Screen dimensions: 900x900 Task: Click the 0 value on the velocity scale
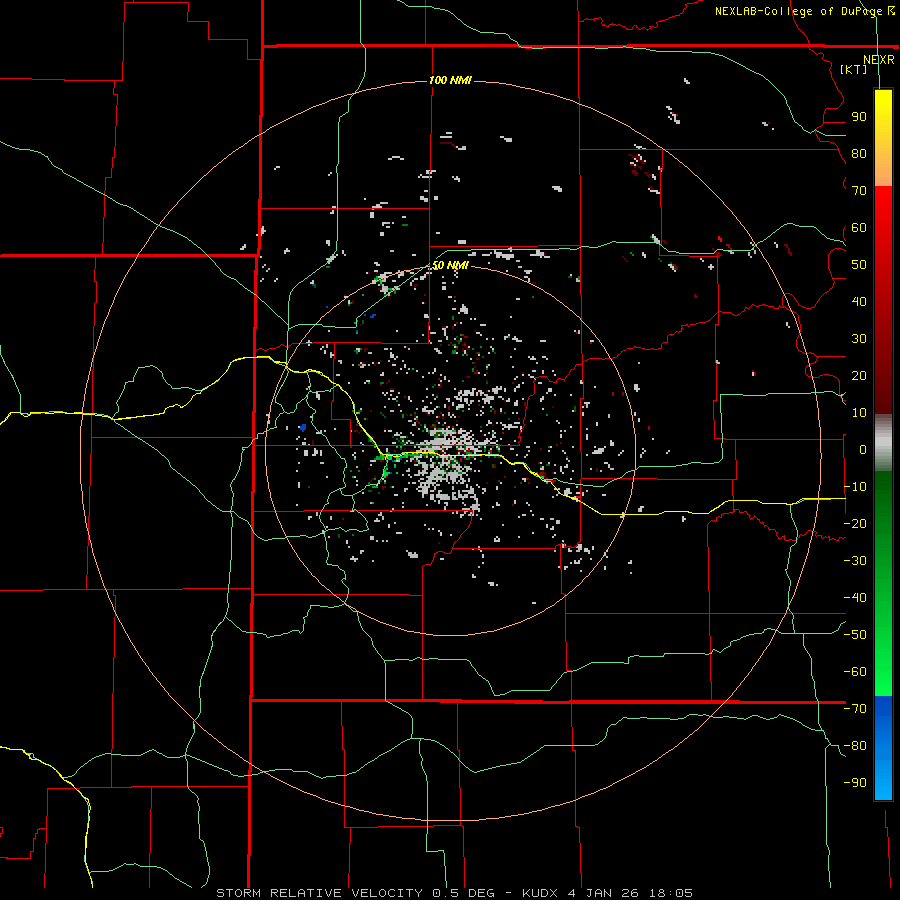(863, 450)
